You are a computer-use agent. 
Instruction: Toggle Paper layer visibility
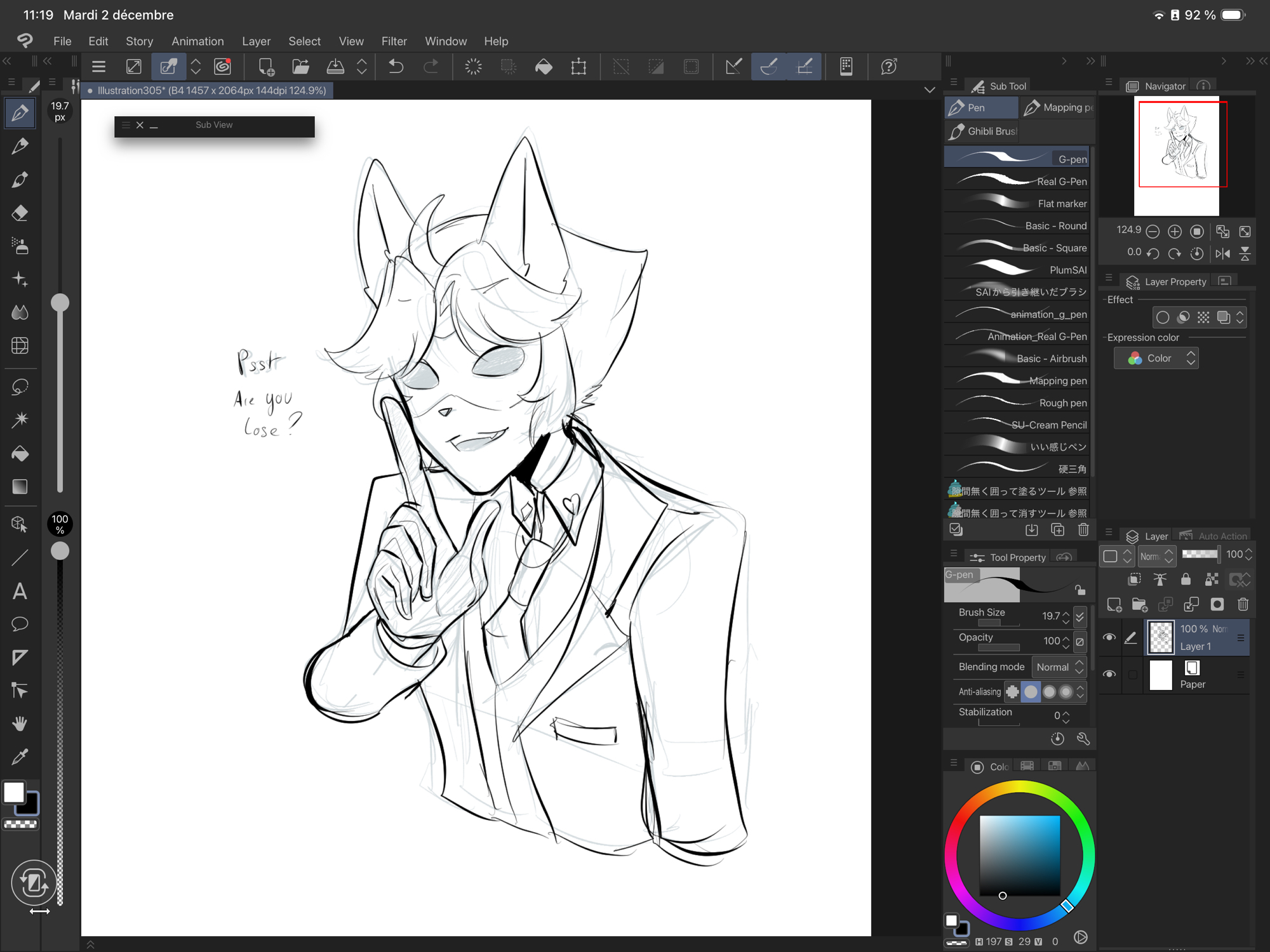click(1109, 674)
